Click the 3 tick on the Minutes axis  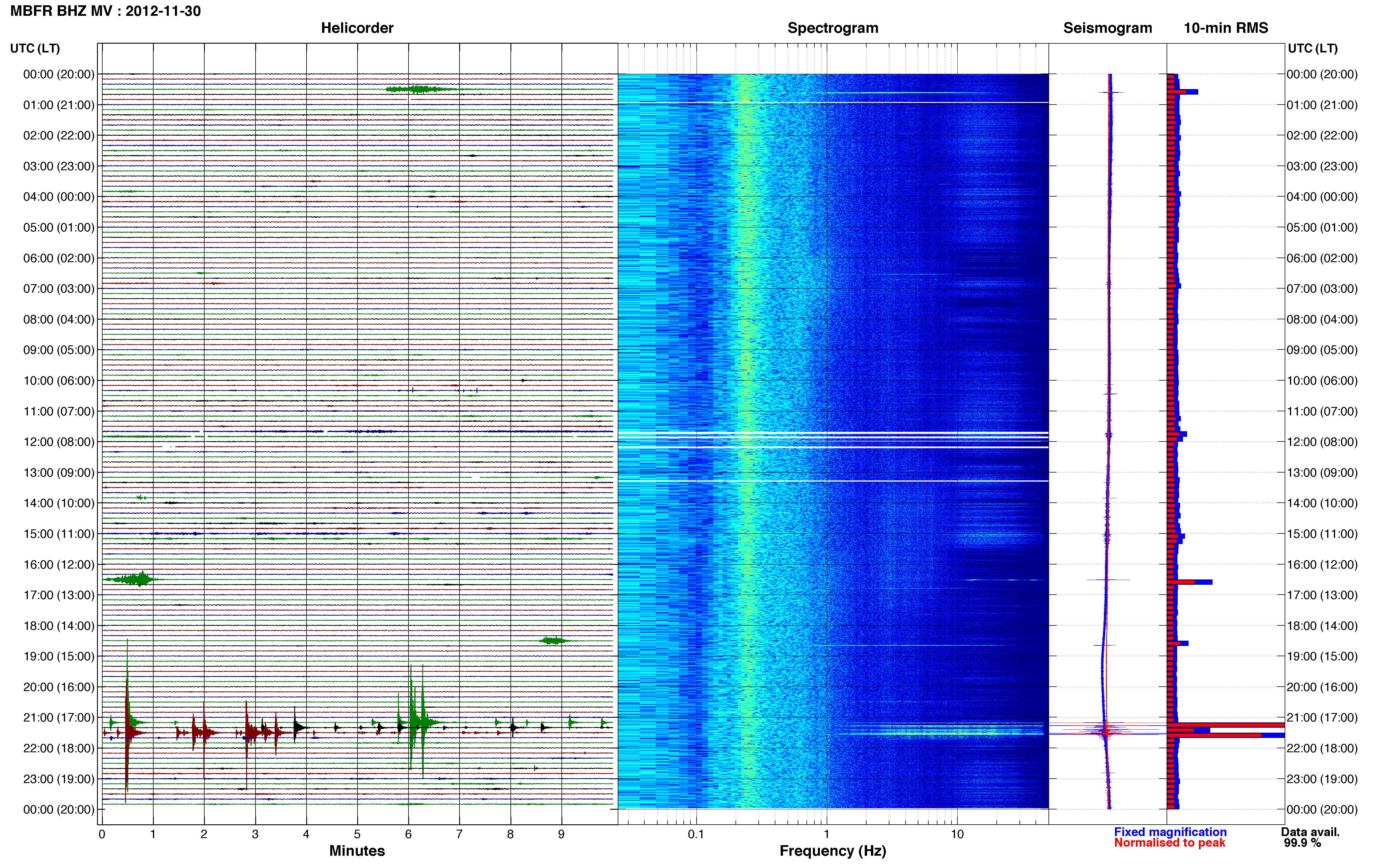tap(255, 834)
